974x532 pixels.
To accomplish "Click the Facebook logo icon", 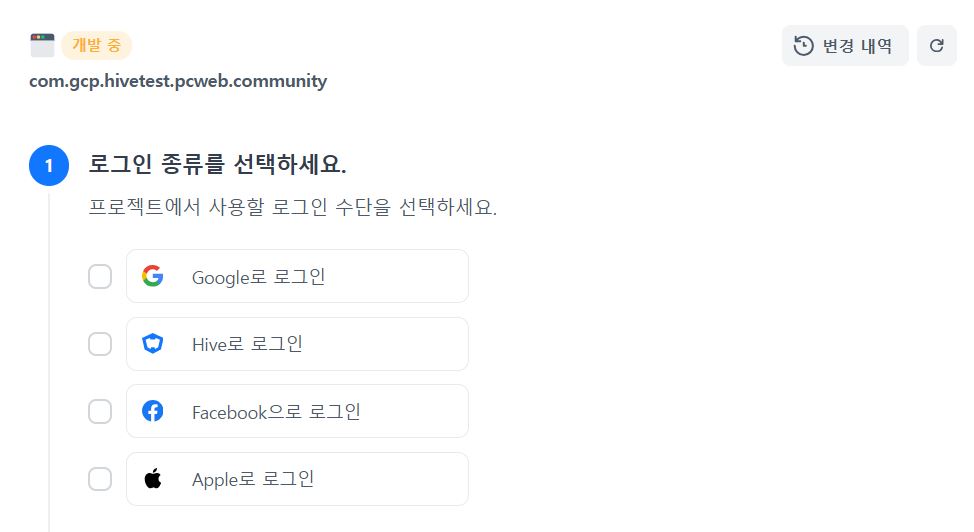I will (x=152, y=411).
